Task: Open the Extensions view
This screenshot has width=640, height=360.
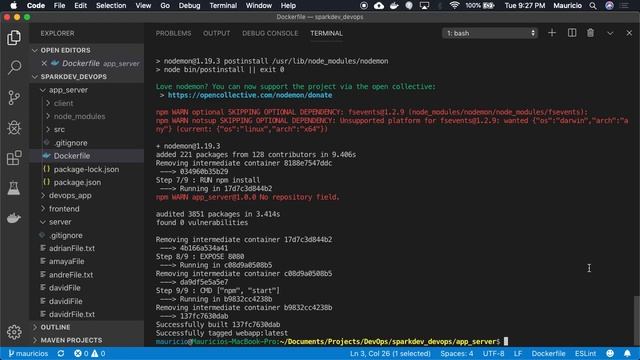Action: click(14, 158)
